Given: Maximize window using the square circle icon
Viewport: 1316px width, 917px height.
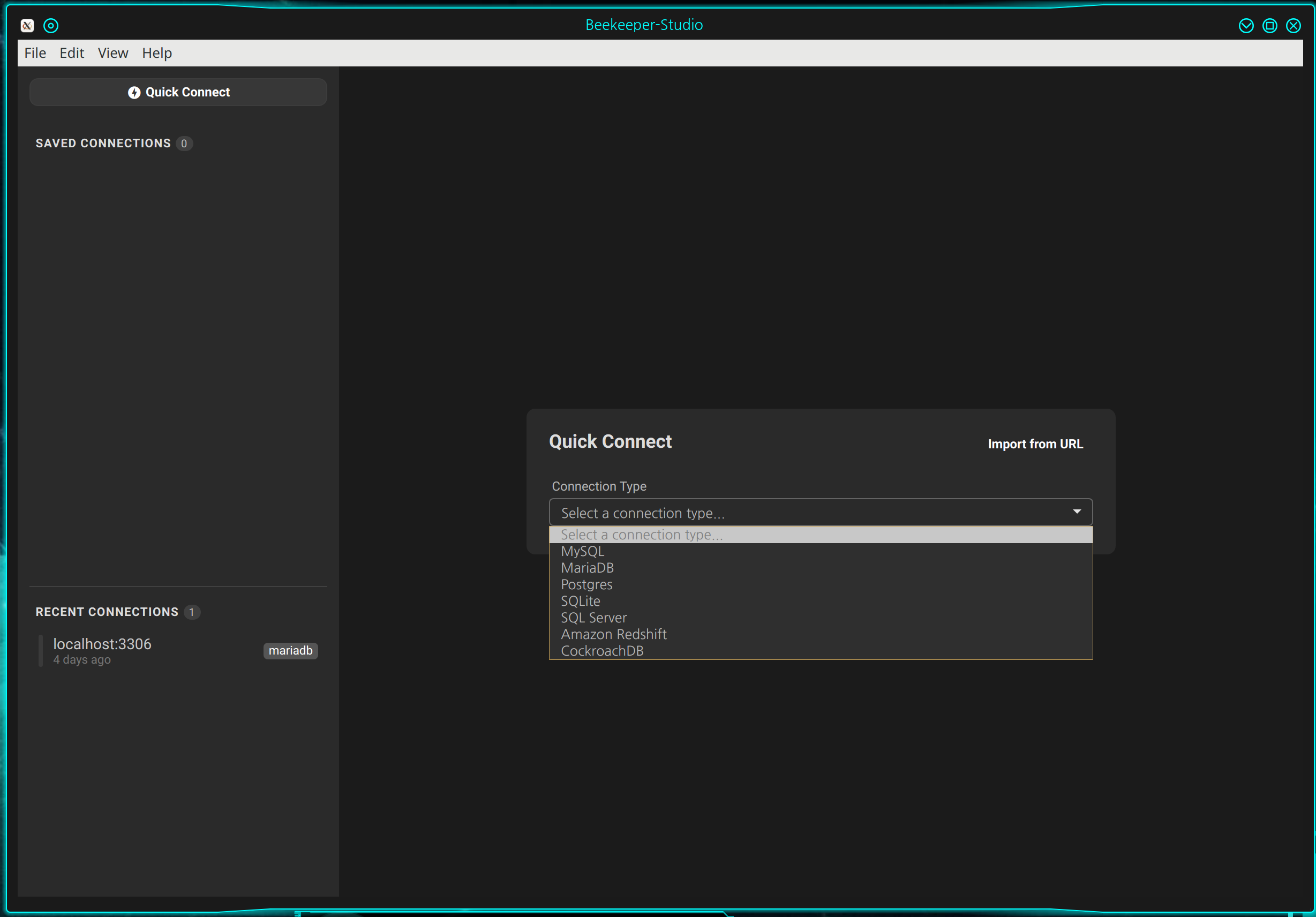Looking at the screenshot, I should [1269, 25].
